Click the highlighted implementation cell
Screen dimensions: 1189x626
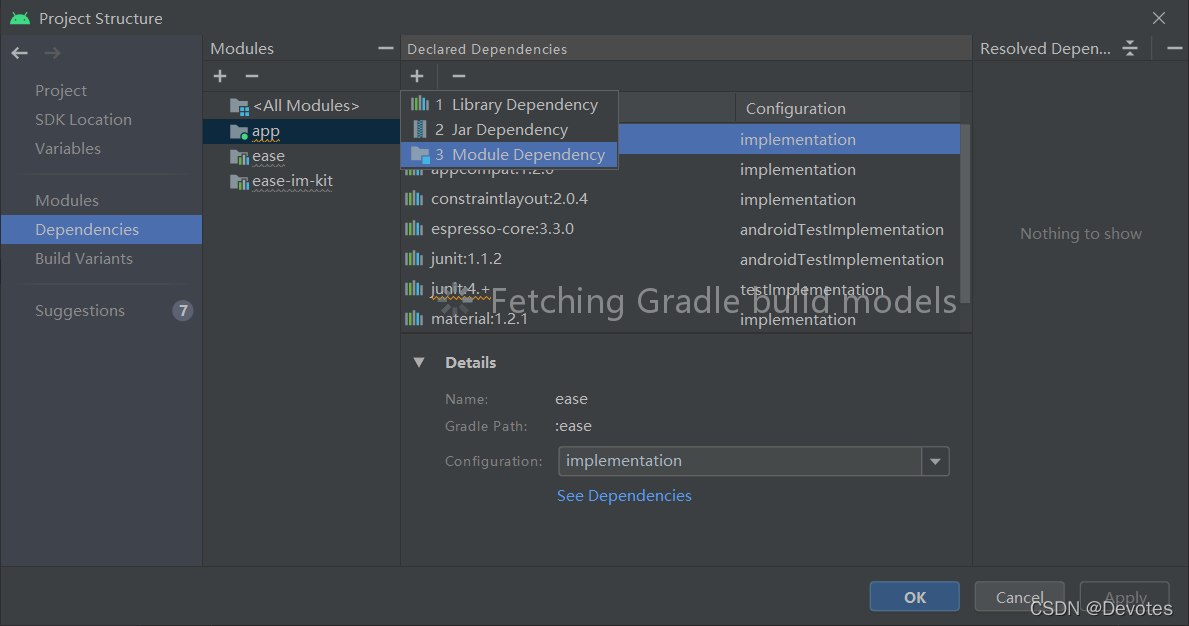pyautogui.click(x=798, y=139)
